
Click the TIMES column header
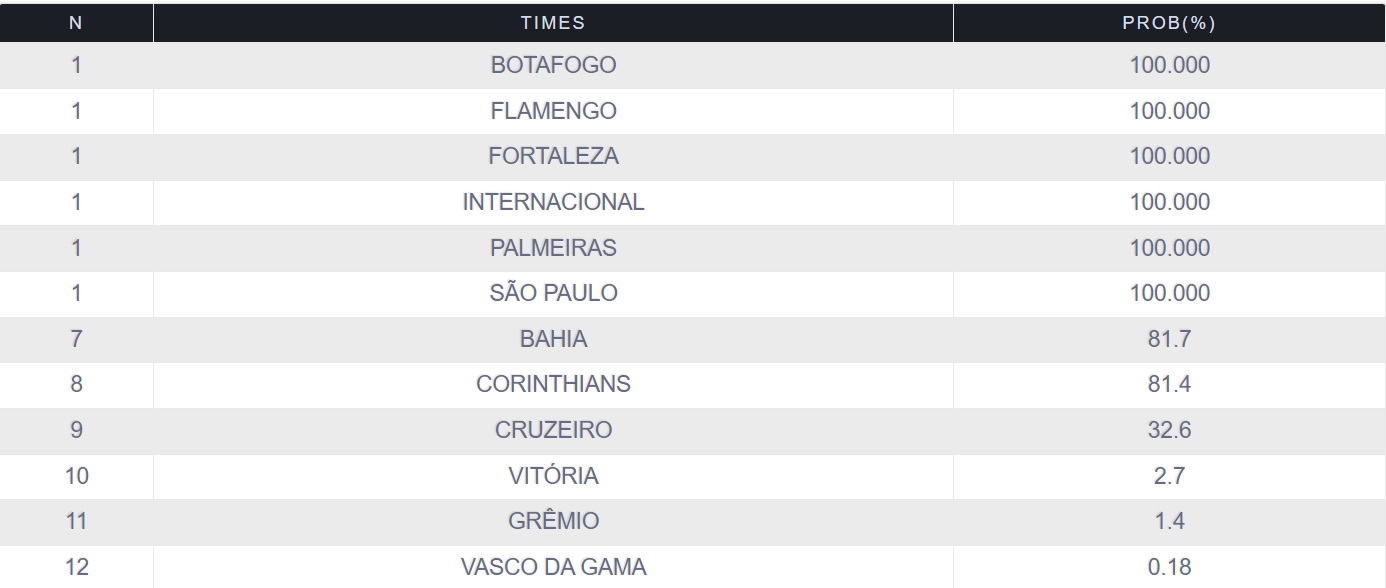553,23
